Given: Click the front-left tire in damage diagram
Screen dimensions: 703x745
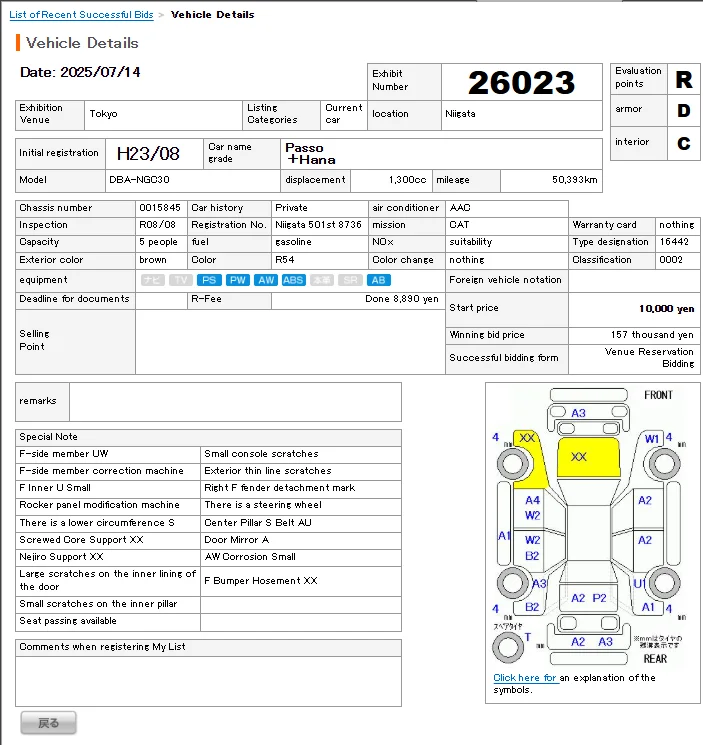Looking at the screenshot, I should click(x=513, y=464).
